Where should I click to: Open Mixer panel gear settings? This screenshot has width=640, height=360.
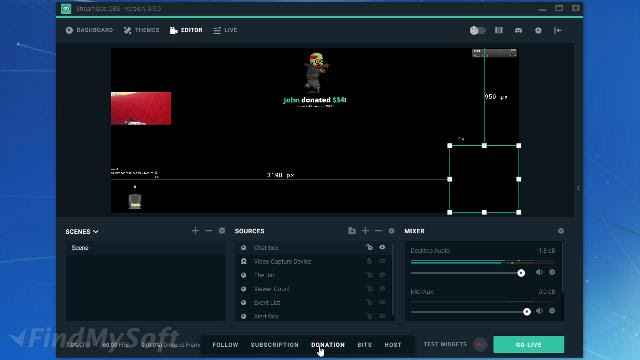click(x=561, y=231)
